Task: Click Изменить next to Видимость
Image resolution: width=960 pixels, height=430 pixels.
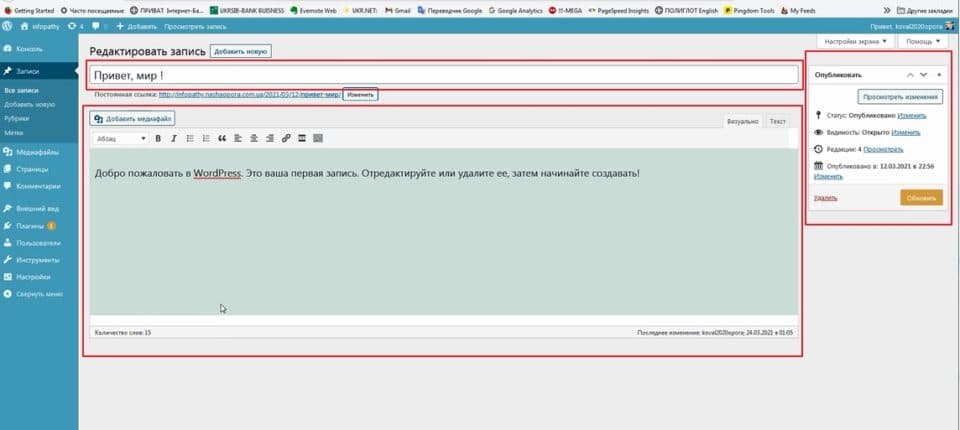Action: 906,132
